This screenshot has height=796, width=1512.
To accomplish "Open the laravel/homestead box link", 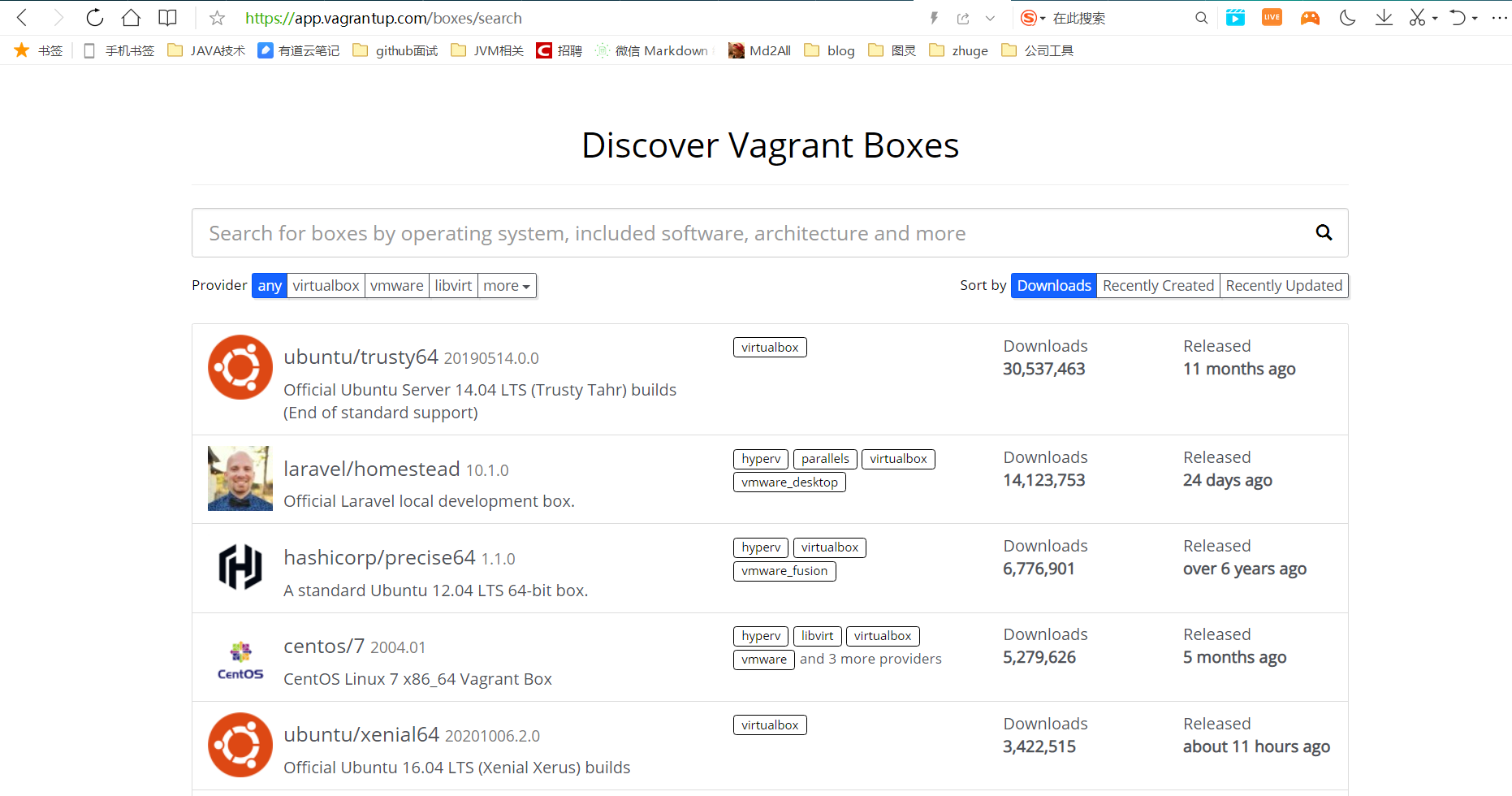I will [372, 469].
